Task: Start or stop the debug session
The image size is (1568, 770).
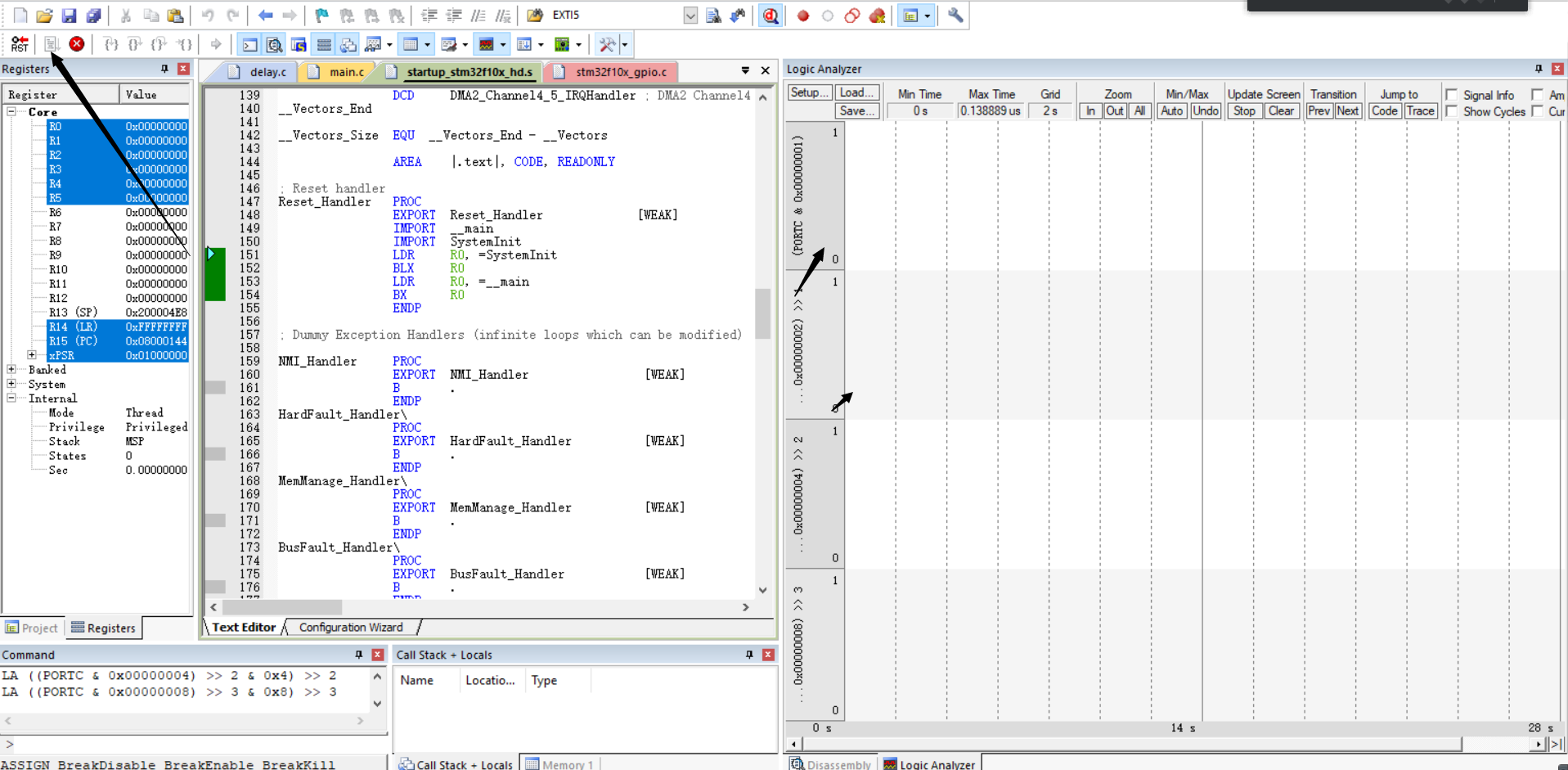Action: click(x=771, y=16)
